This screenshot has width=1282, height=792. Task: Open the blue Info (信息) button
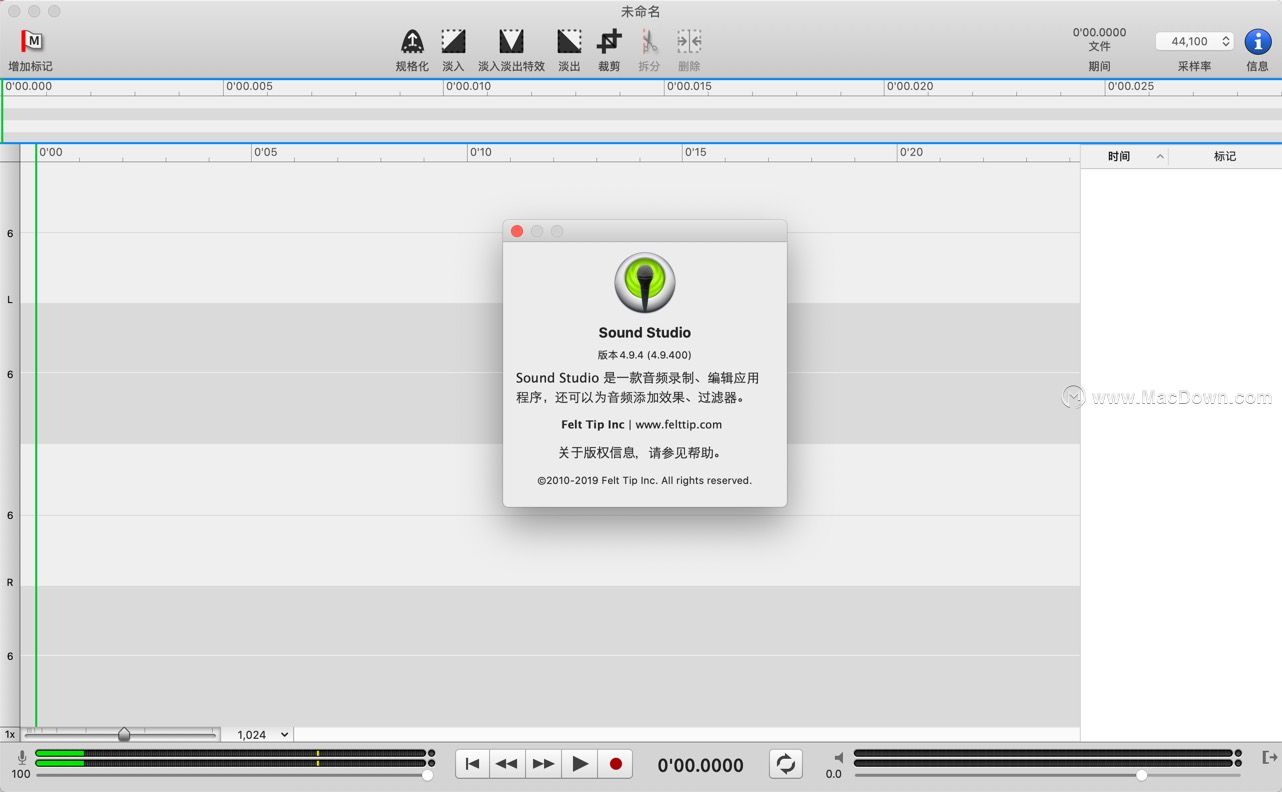click(1257, 42)
